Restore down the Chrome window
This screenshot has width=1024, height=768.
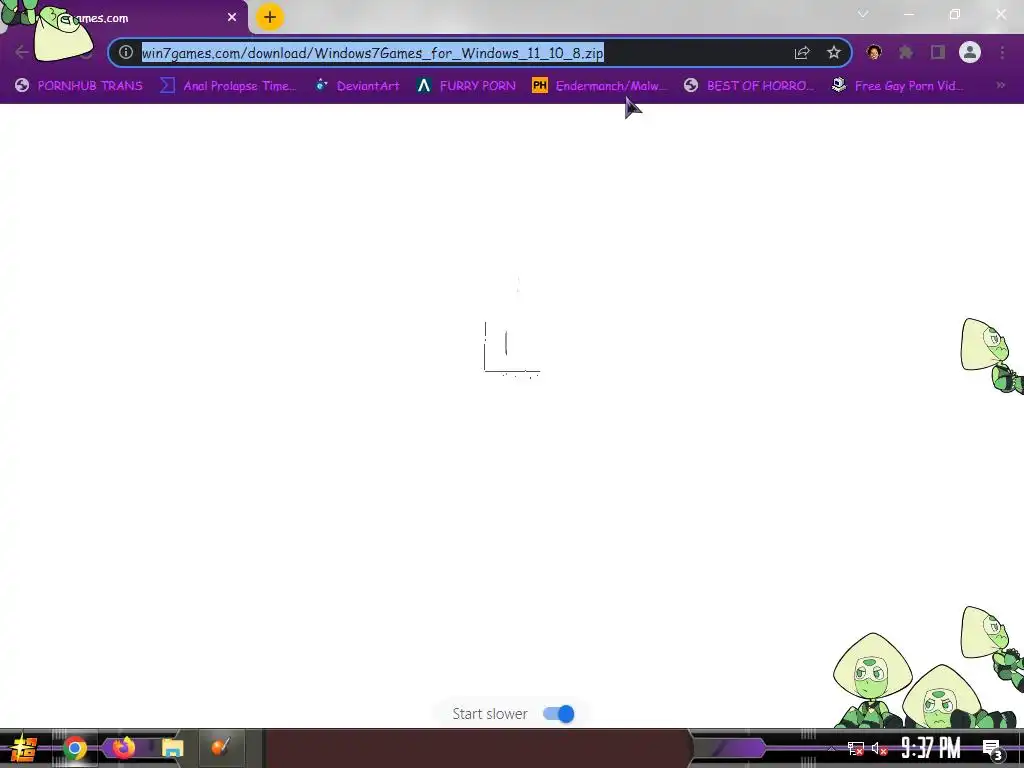click(x=955, y=14)
